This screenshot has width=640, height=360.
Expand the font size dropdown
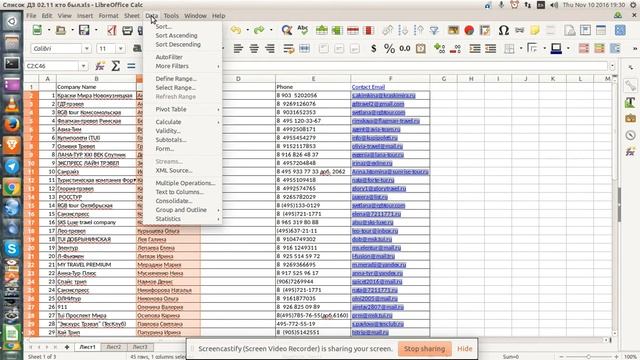point(120,49)
